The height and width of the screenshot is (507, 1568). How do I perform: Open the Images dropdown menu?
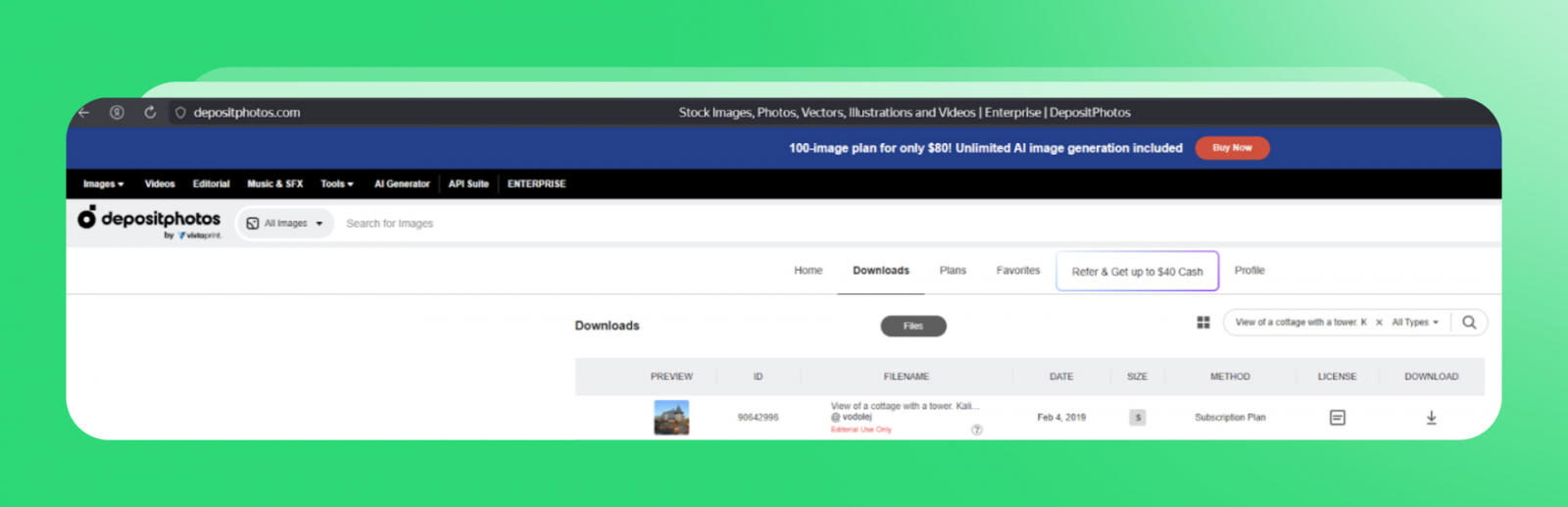pos(103,184)
